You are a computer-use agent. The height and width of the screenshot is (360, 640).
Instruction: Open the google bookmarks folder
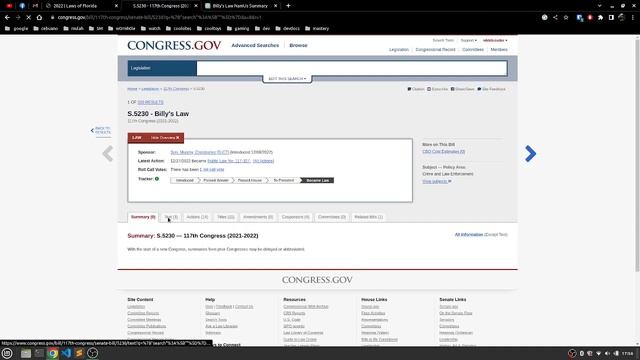[x=16, y=29]
